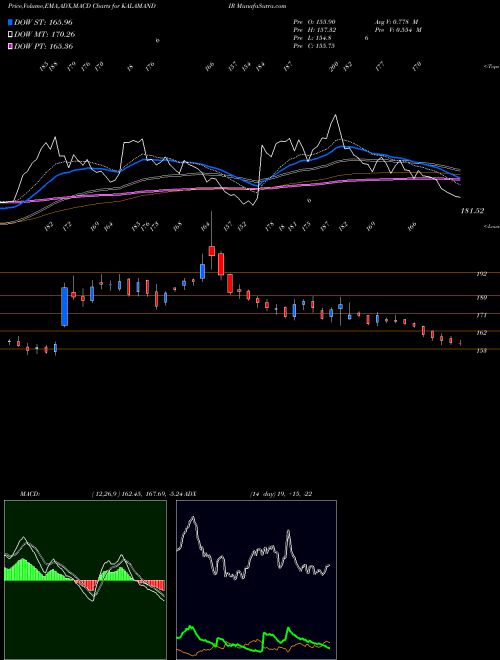The height and width of the screenshot is (660, 500).
Task: Click the 189 price level label
Action: point(481,298)
